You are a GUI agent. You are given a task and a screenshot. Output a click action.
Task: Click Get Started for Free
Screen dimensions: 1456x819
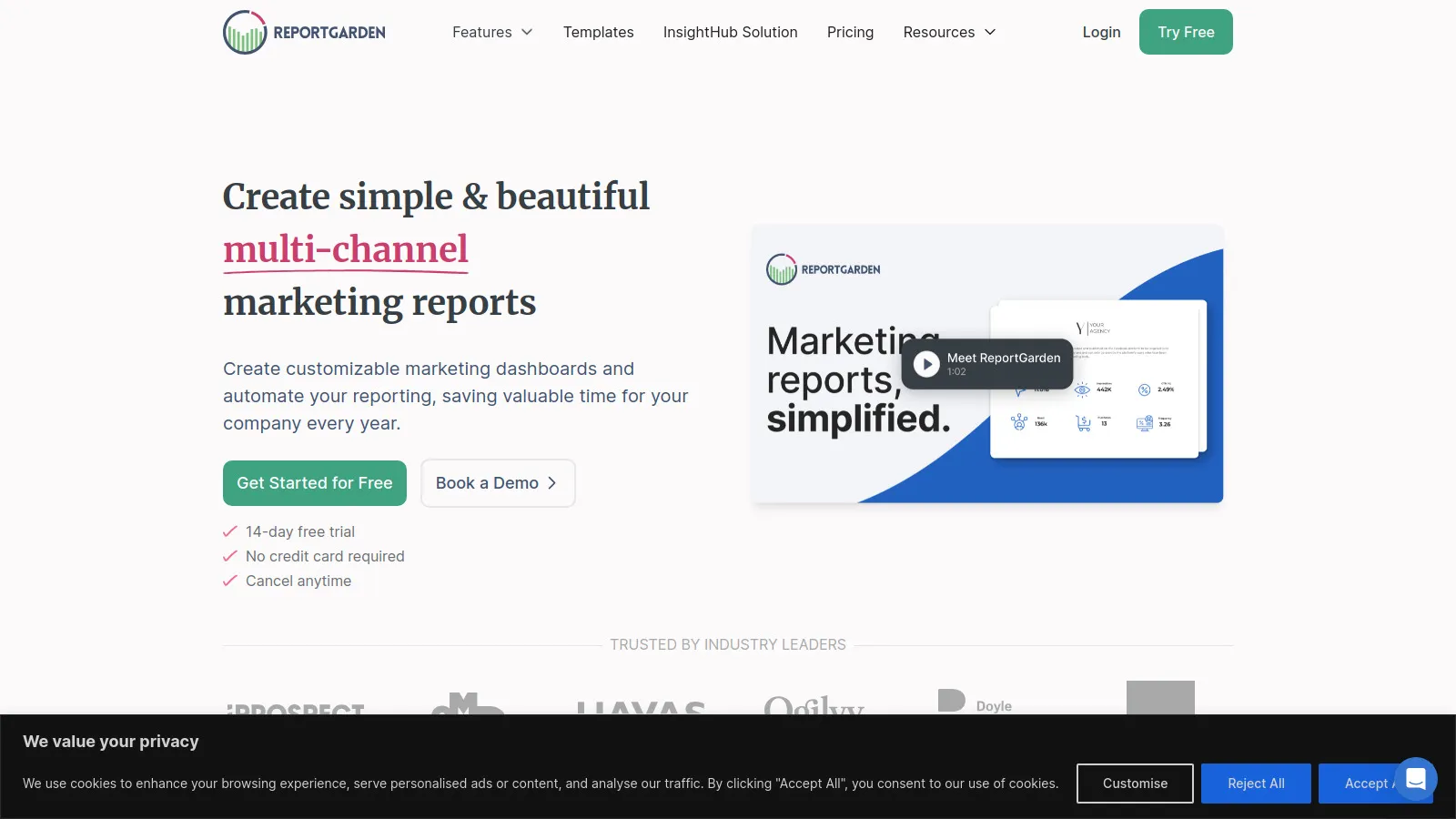coord(314,483)
